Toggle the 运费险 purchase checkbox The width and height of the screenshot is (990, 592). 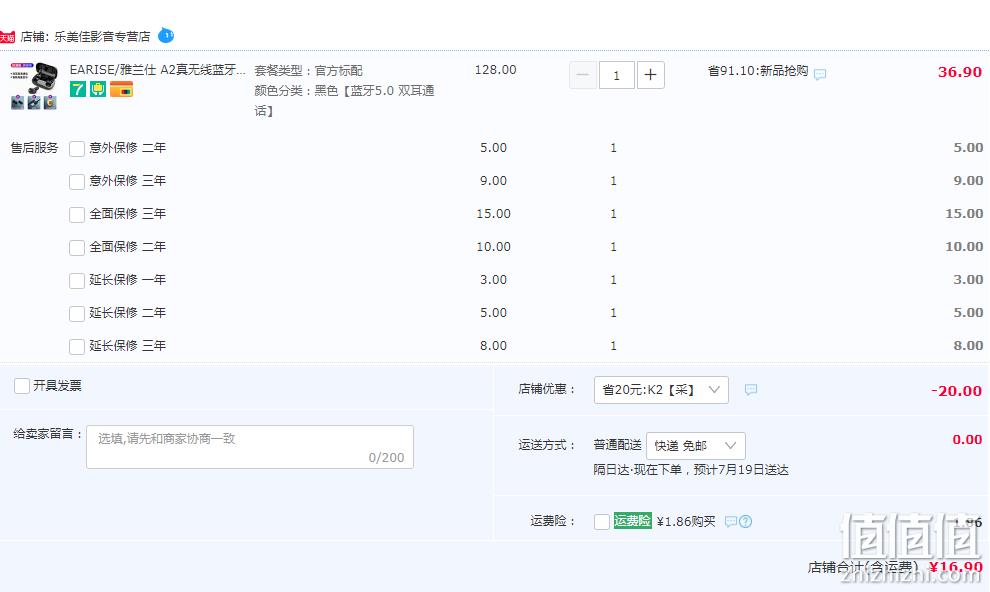[x=602, y=521]
